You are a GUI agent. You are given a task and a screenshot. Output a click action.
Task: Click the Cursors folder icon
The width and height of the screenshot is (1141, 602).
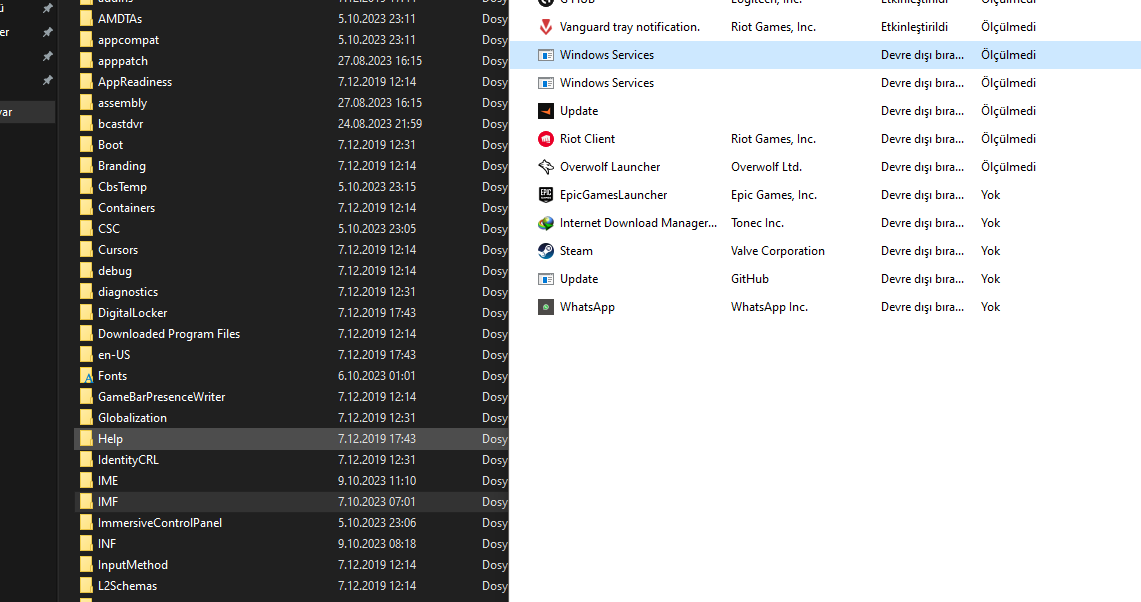click(87, 250)
